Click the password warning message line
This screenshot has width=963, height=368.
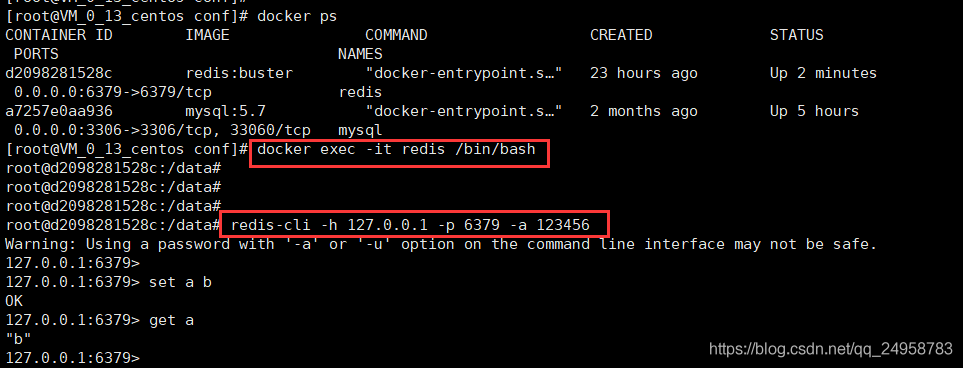point(441,245)
